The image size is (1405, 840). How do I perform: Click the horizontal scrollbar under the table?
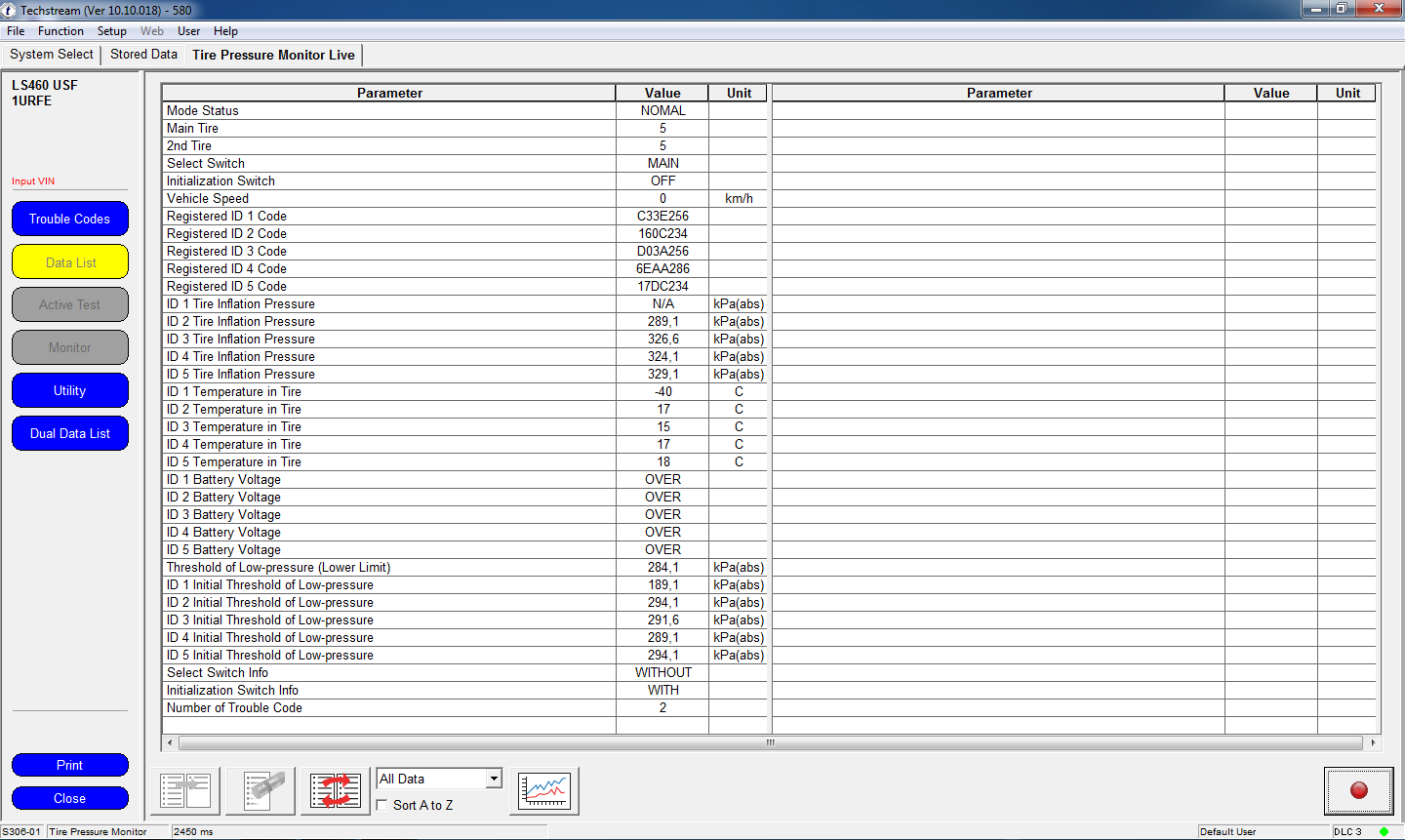point(770,742)
